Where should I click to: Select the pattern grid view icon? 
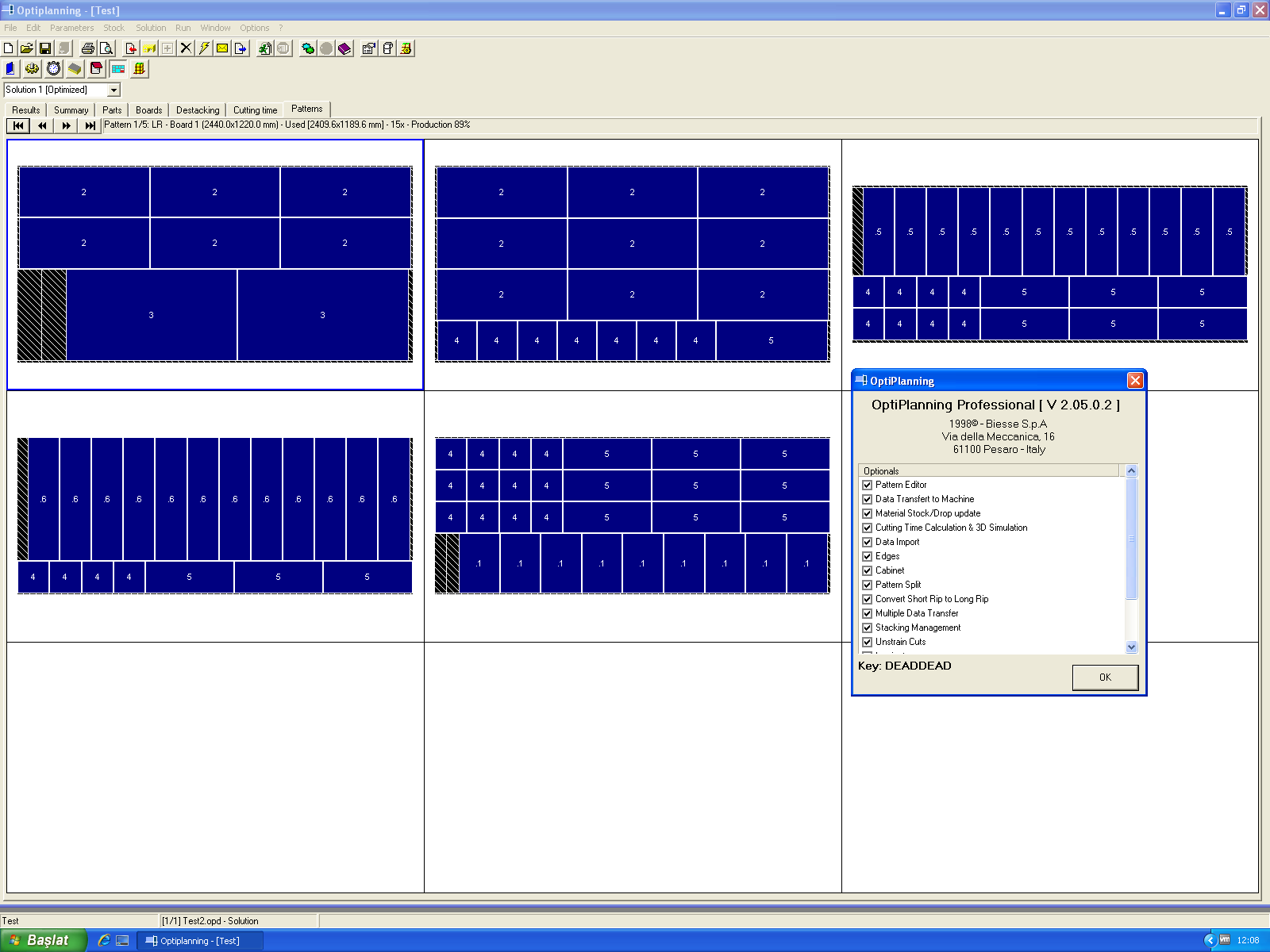118,70
